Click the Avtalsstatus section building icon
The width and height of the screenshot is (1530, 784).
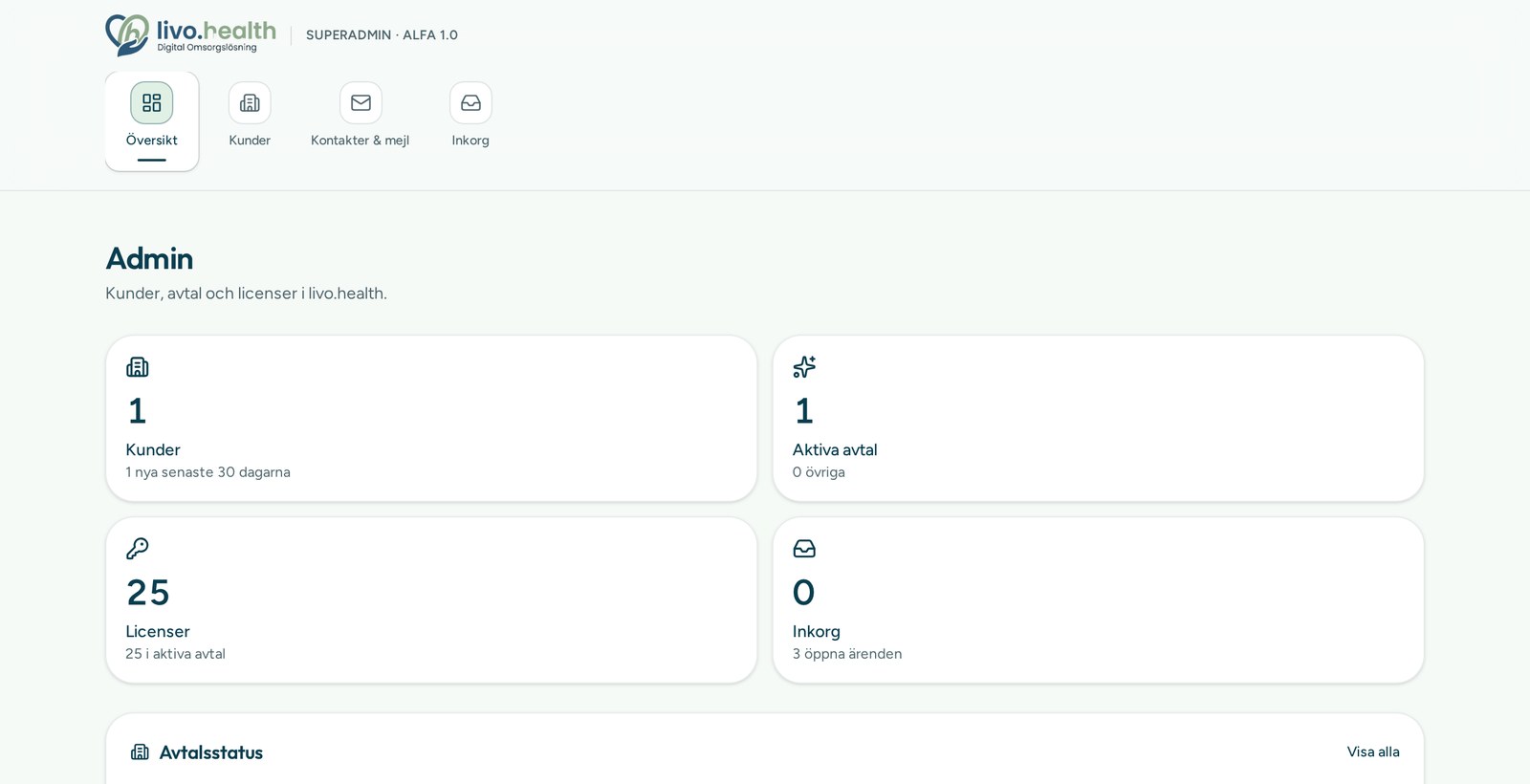140,751
